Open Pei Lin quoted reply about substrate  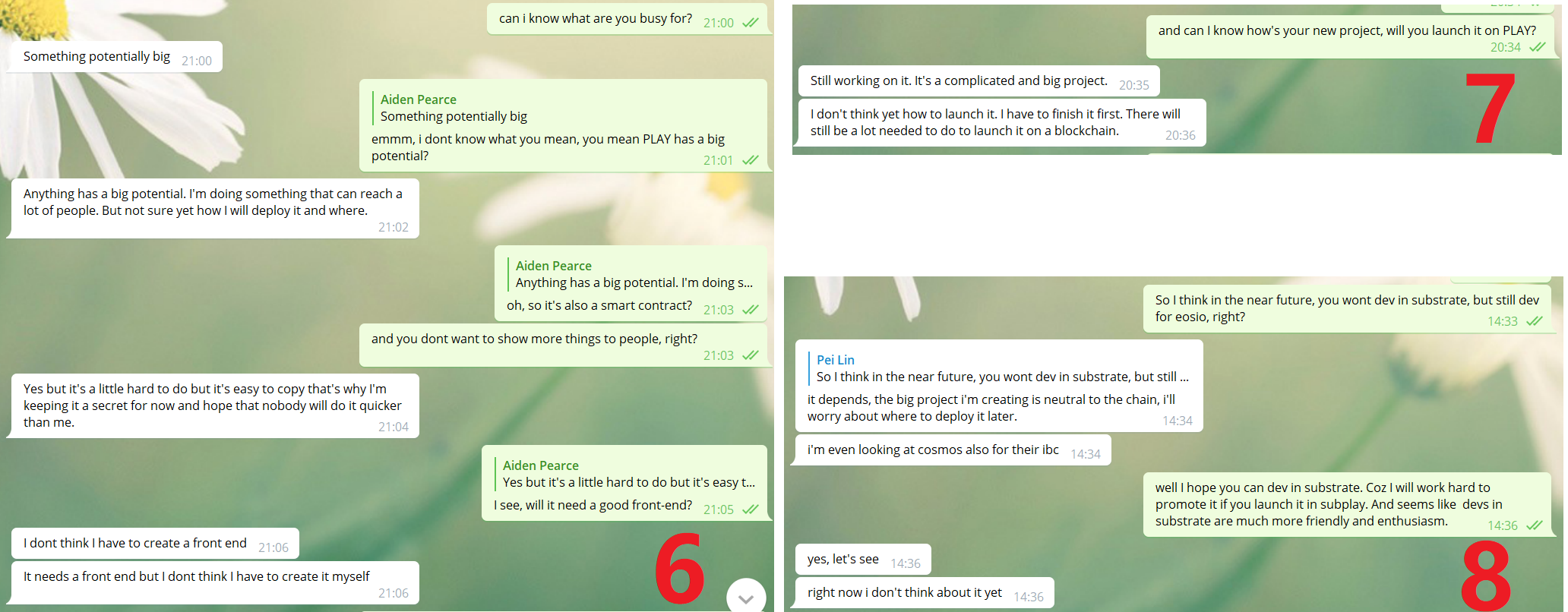point(1001,368)
